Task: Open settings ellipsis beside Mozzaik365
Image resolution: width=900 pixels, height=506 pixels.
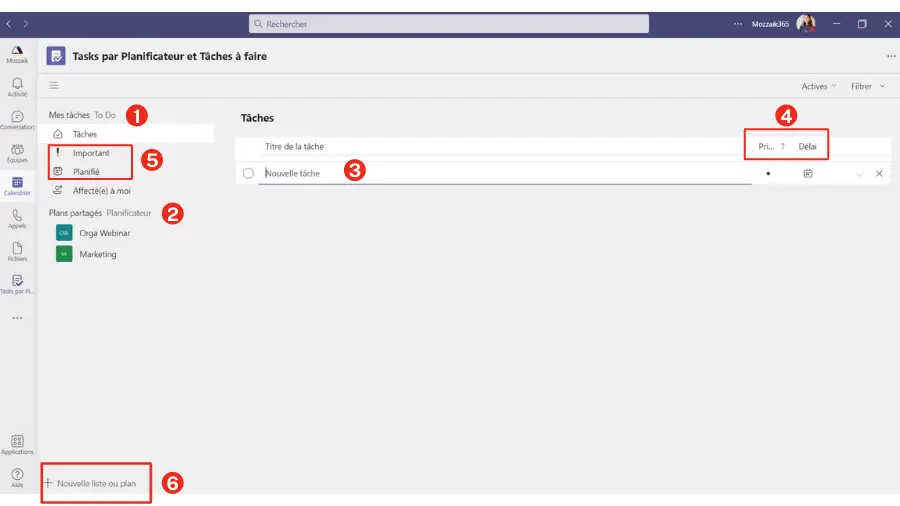Action: point(738,24)
